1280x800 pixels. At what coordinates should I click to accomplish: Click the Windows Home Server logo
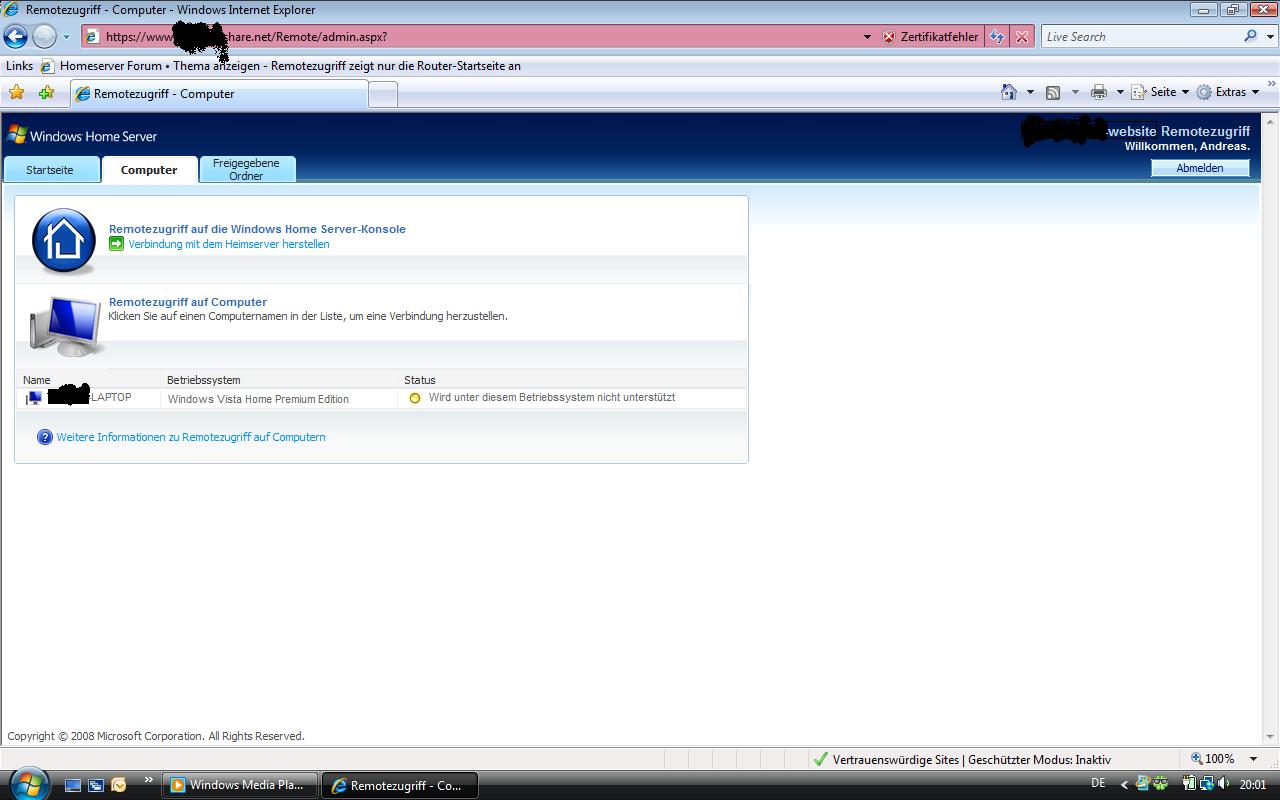click(x=82, y=136)
